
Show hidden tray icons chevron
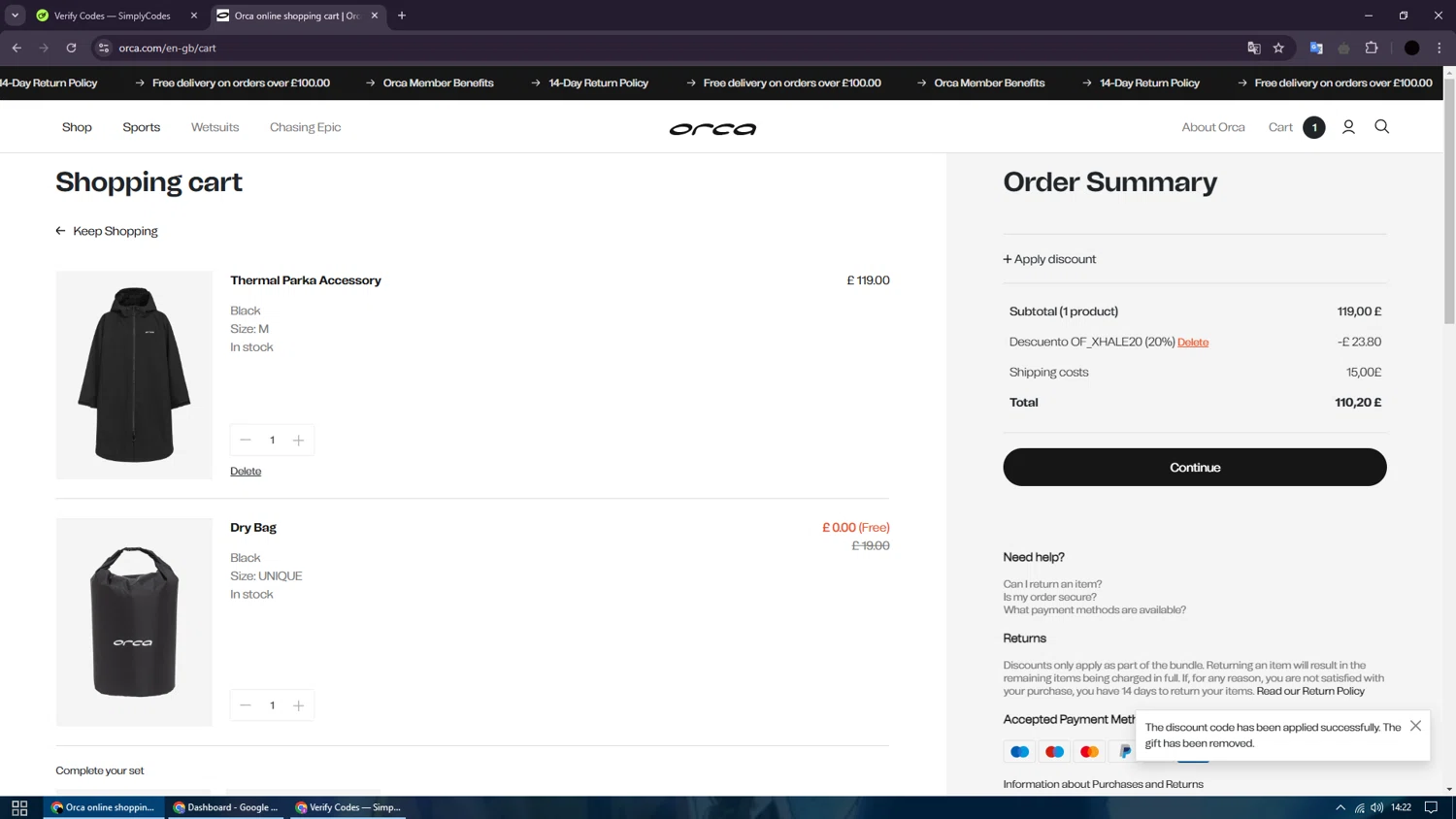point(1340,807)
